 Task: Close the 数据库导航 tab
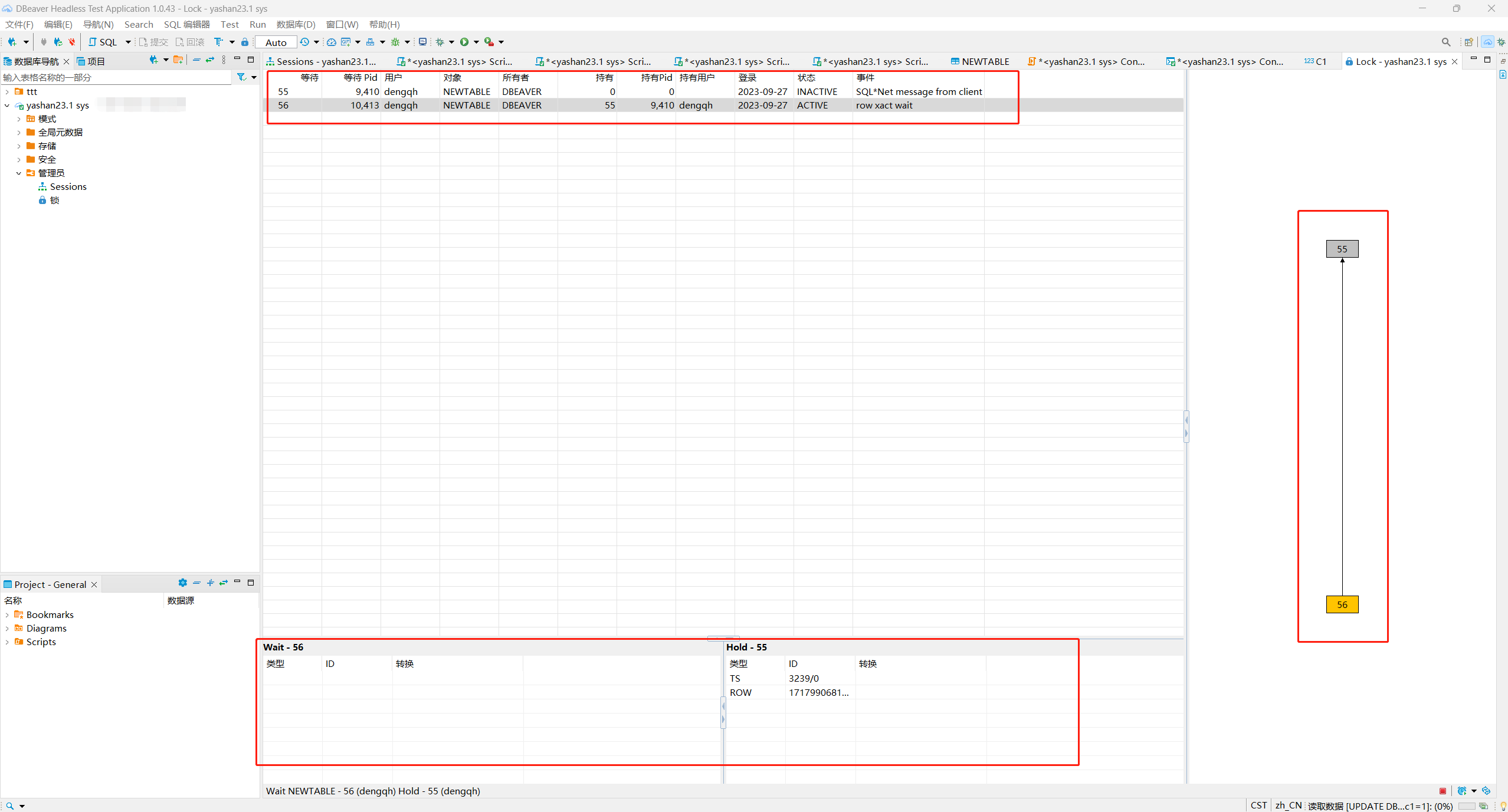pyautogui.click(x=66, y=61)
